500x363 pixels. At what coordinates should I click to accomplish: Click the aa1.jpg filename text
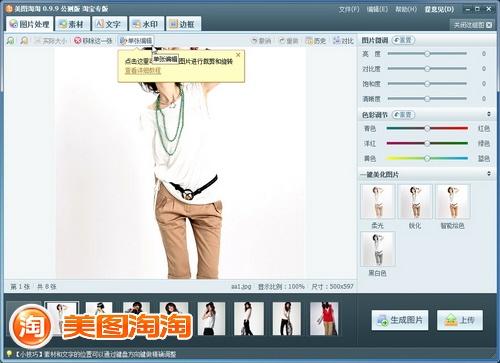pos(241,287)
